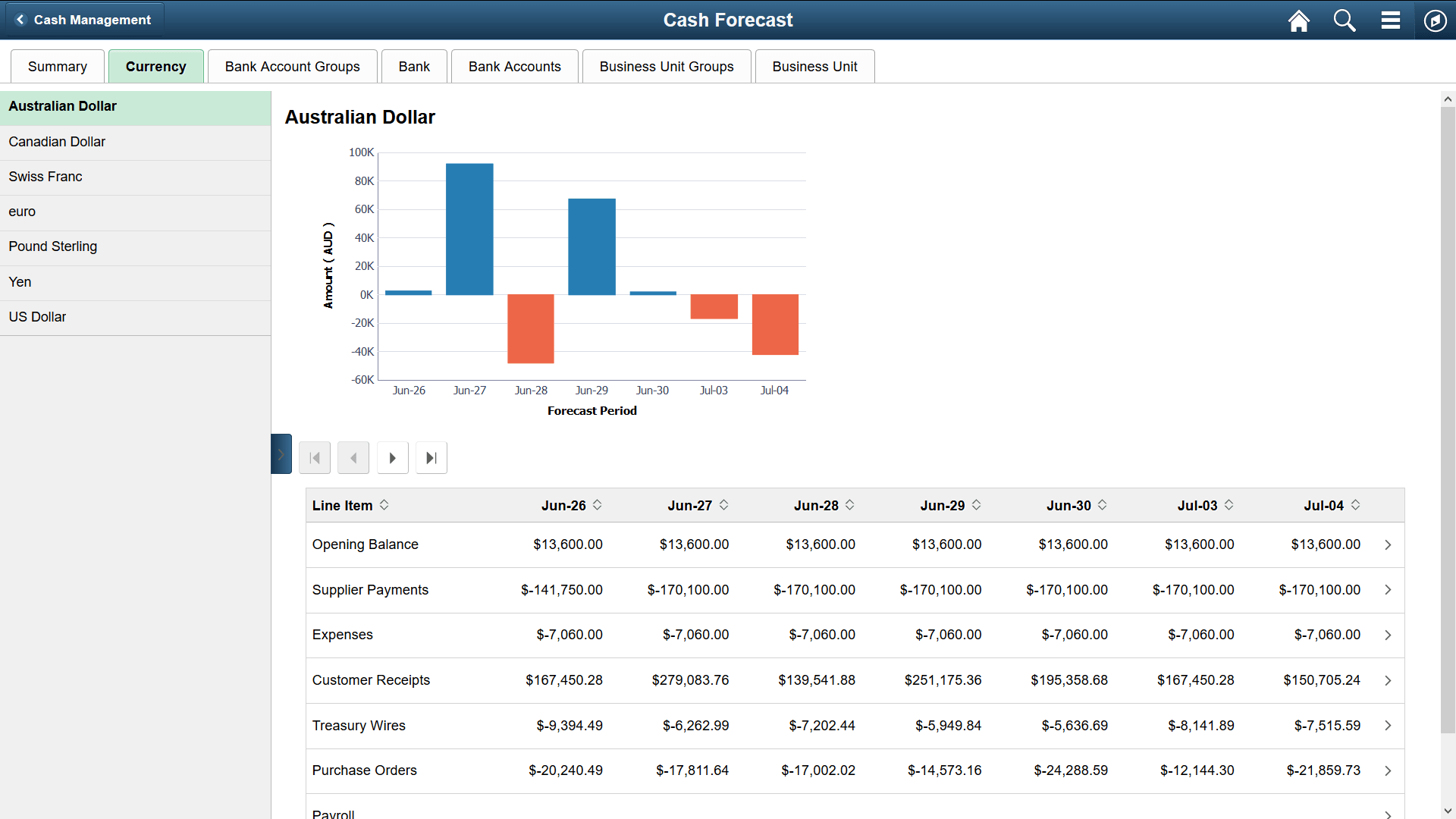Navigate back to Cash Management
This screenshot has height=819, width=1456.
coord(83,20)
